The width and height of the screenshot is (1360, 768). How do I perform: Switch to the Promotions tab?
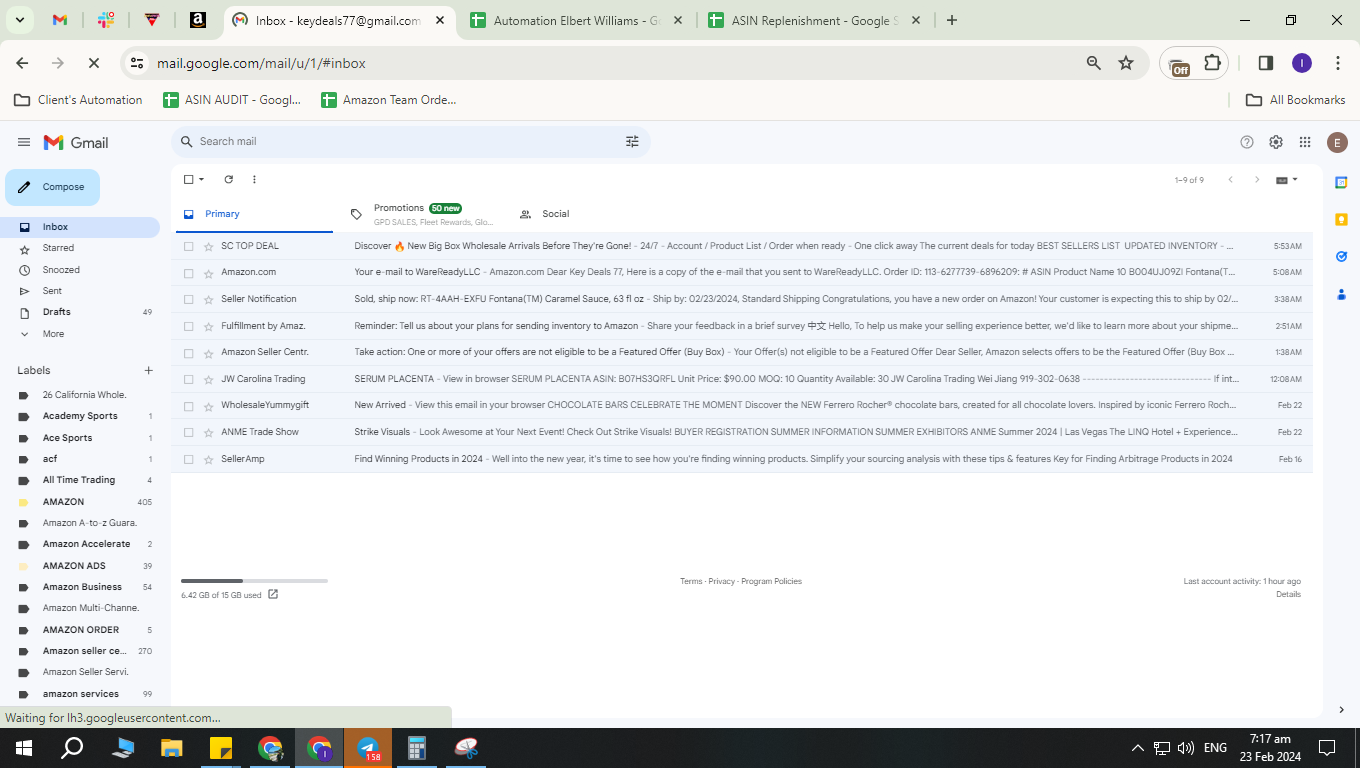coord(421,214)
